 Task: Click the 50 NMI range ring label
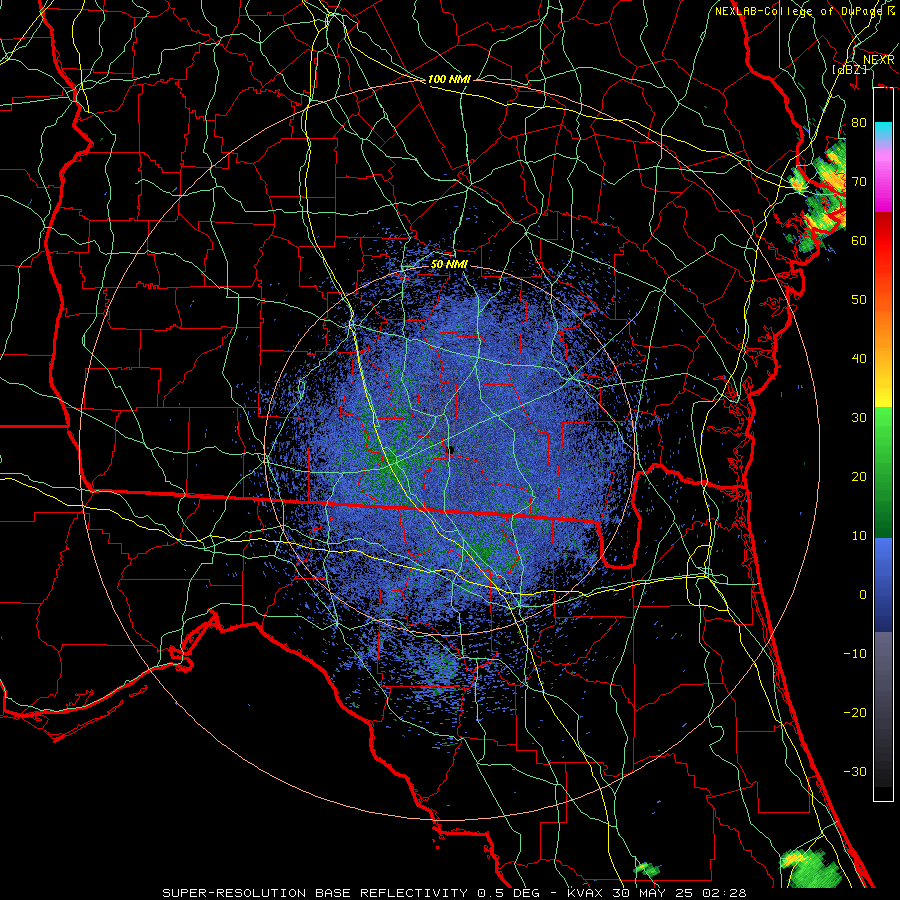449,265
